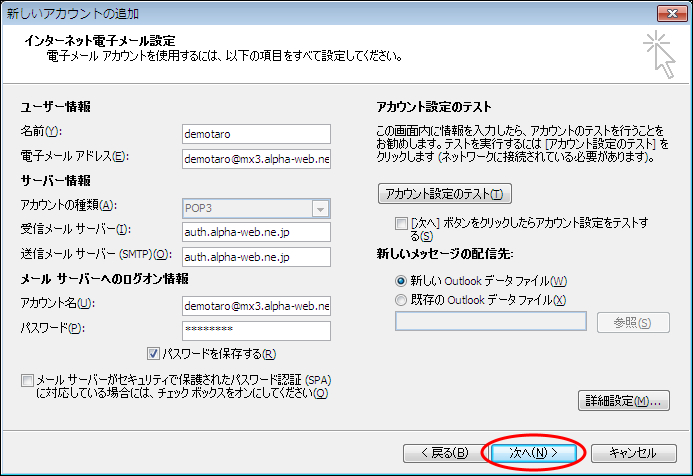Viewport: 693px width, 476px height.
Task: Click the パスワード input field
Action: coord(256,331)
